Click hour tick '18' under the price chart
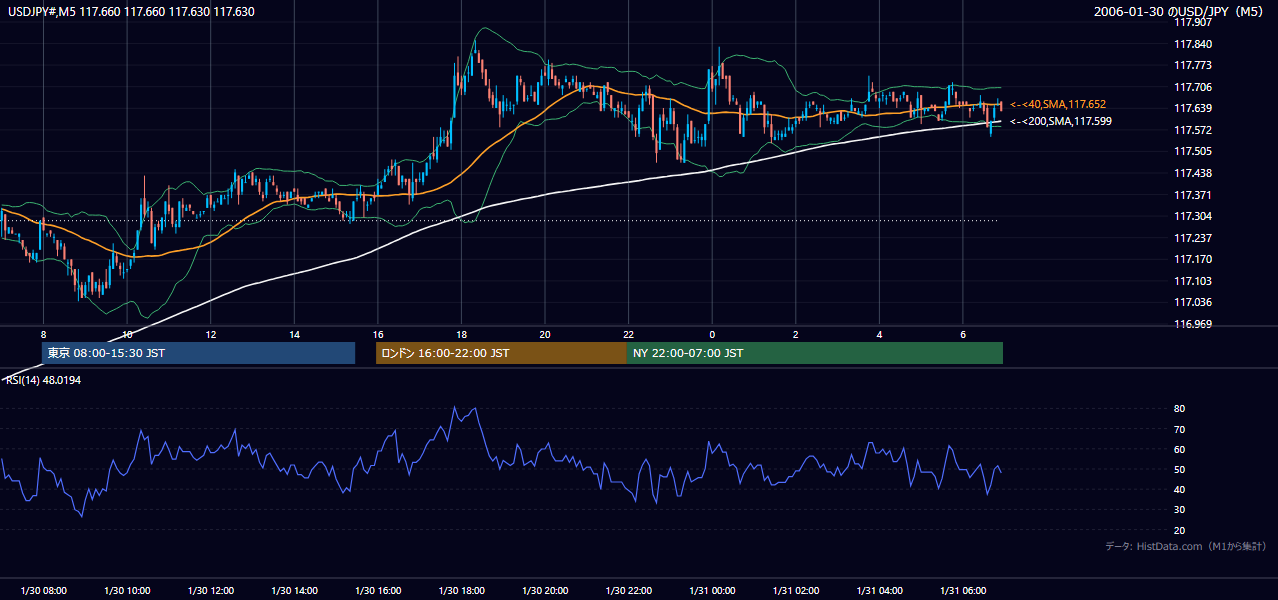Viewport: 1278px width, 600px height. click(461, 334)
